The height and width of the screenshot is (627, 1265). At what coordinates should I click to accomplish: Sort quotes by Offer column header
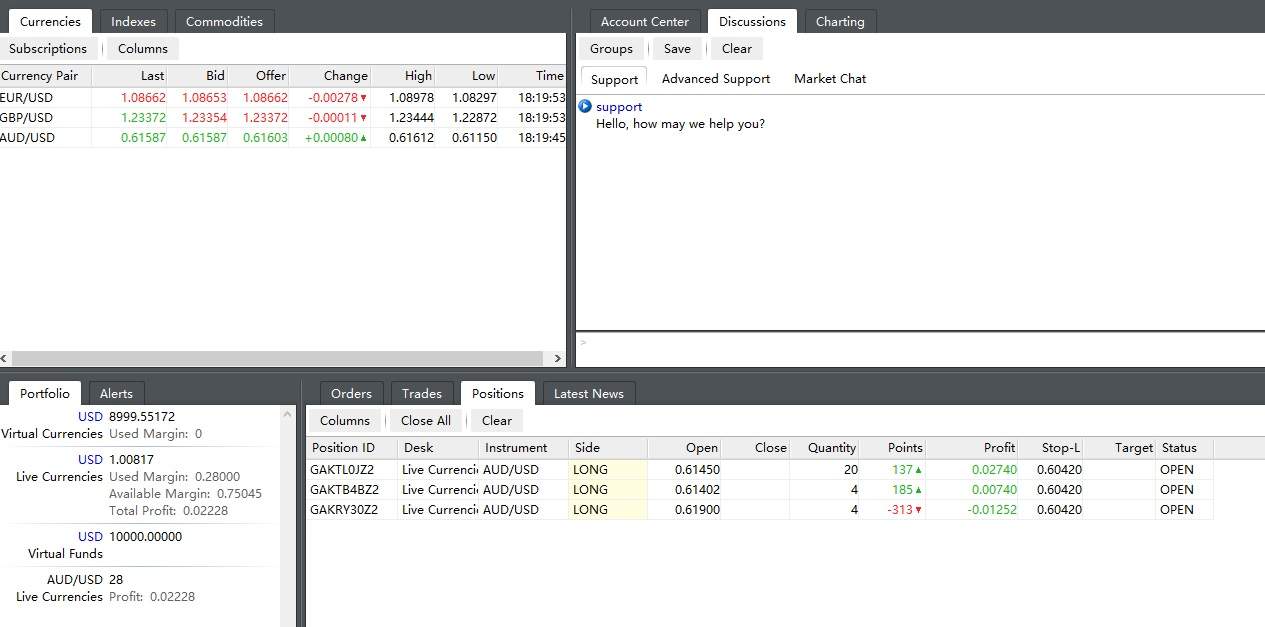(x=259, y=75)
